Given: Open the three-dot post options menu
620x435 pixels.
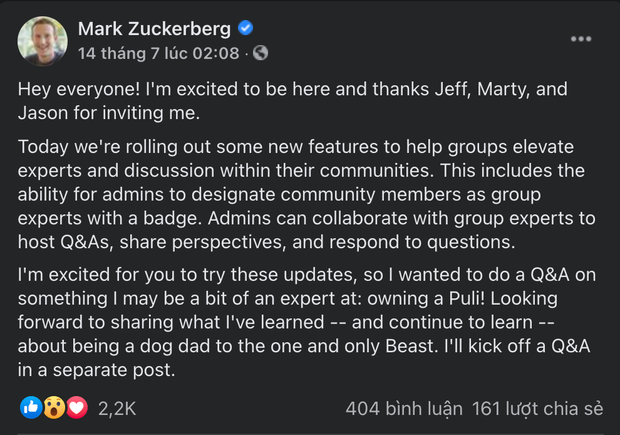Looking at the screenshot, I should pos(581,39).
